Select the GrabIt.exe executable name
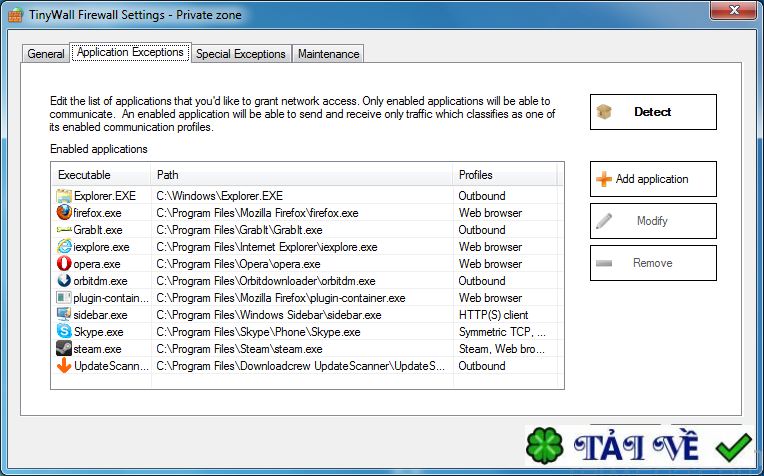This screenshot has height=476, width=764. tap(98, 230)
